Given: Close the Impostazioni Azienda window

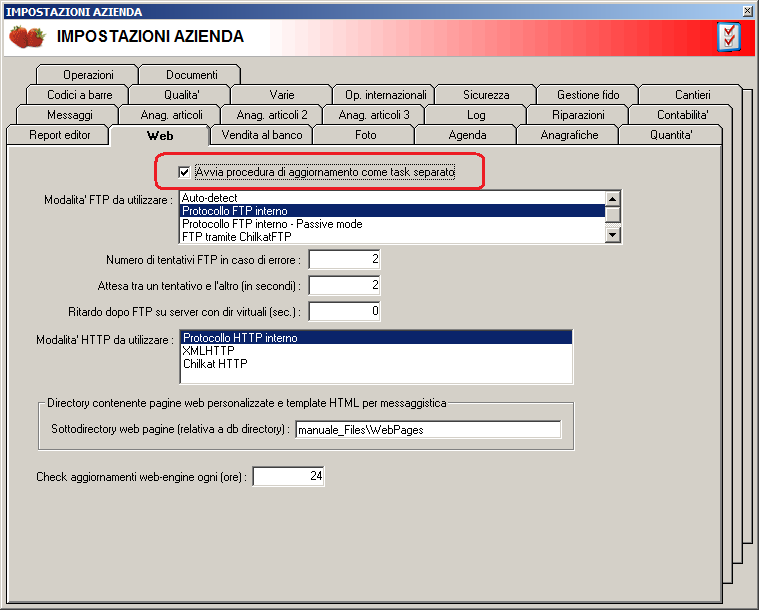Looking at the screenshot, I should coord(748,11).
